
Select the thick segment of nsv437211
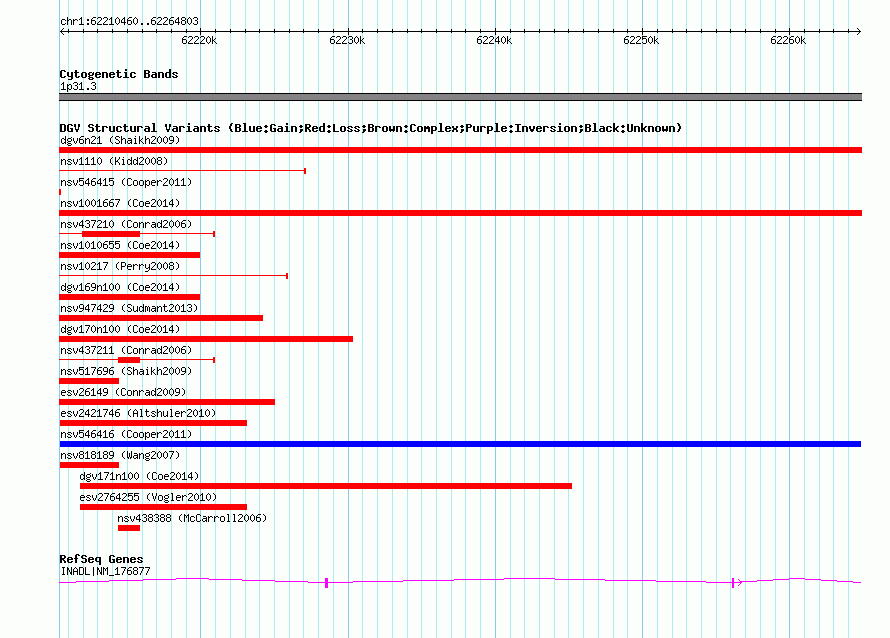(x=129, y=360)
